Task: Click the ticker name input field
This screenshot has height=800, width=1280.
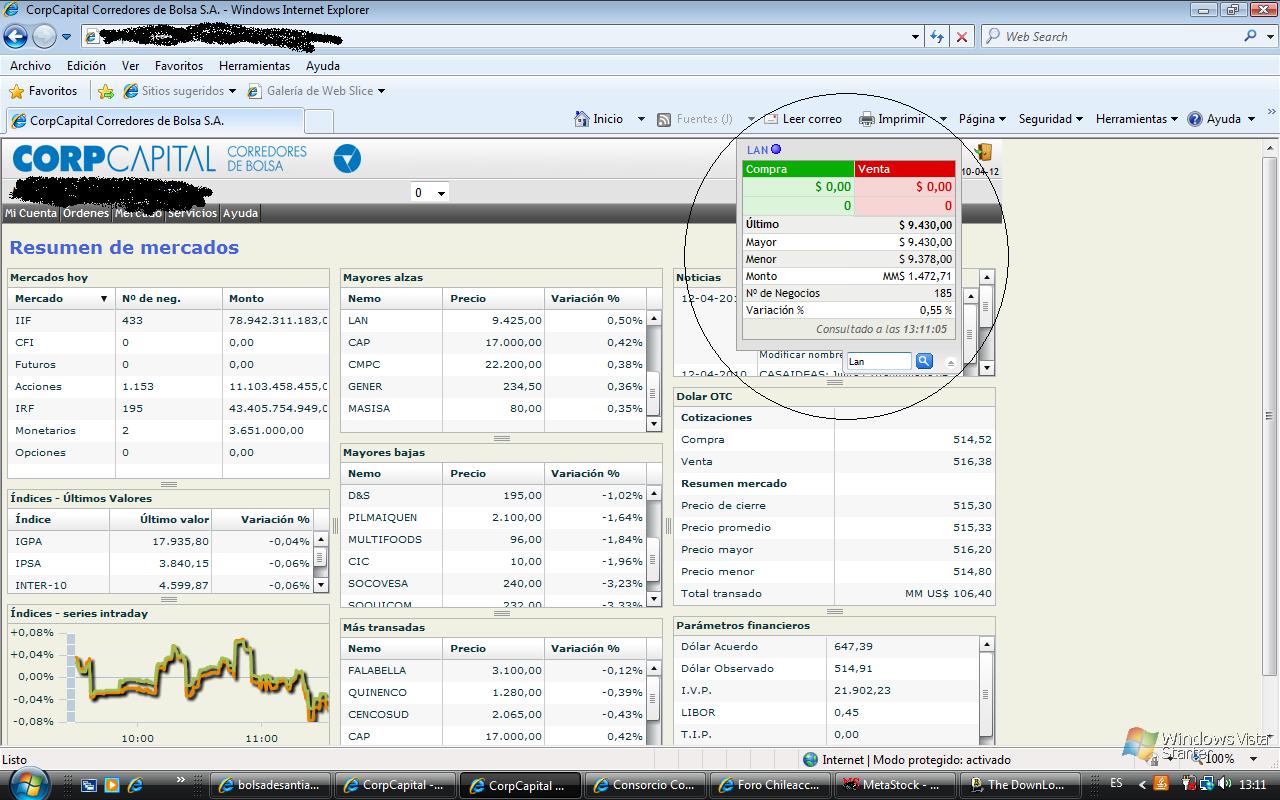Action: [878, 361]
